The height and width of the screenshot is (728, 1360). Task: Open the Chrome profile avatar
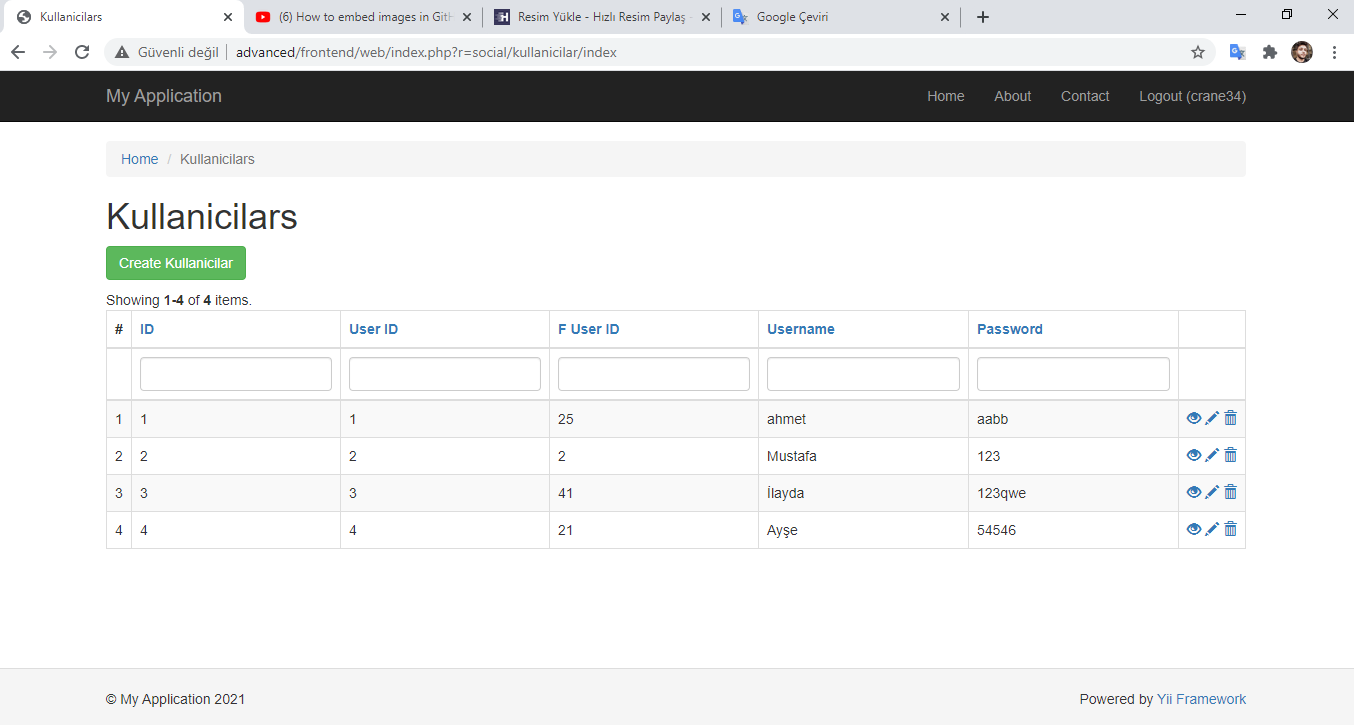[x=1302, y=52]
